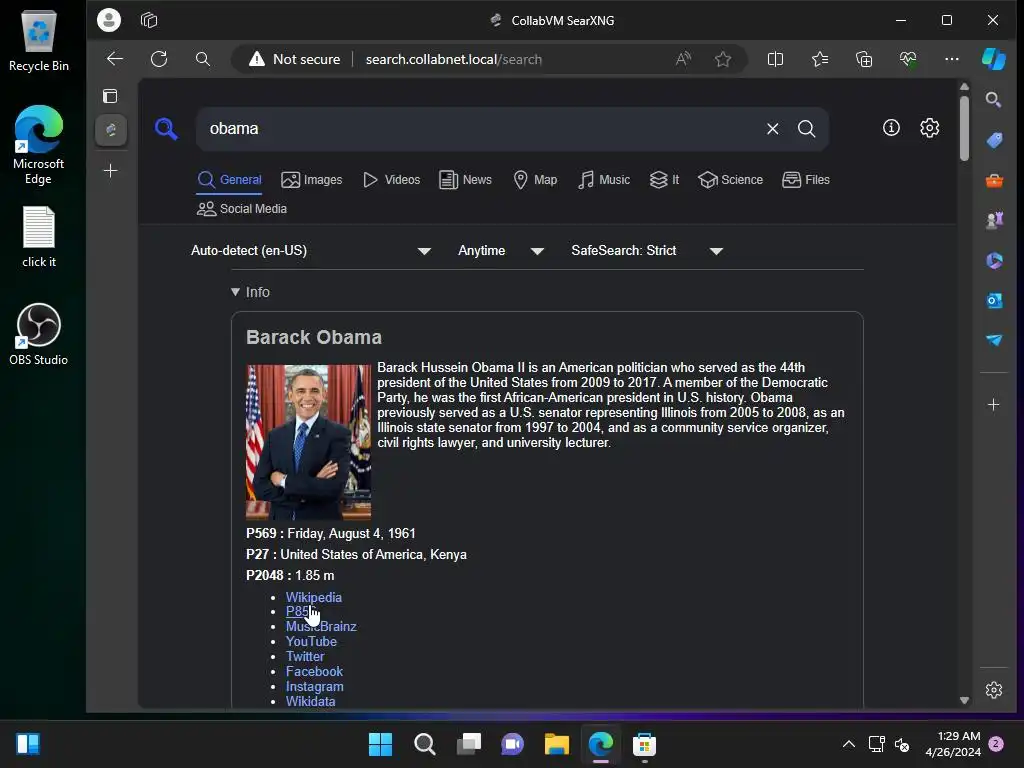This screenshot has height=768, width=1024.
Task: Open the Wikidata link
Action: 310,701
